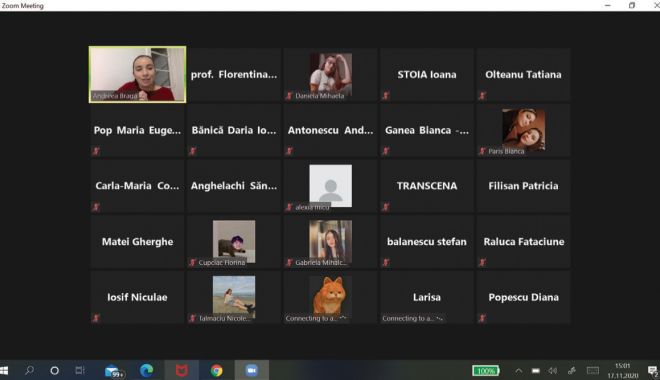Open the Windows notification center
The width and height of the screenshot is (660, 380).
pos(652,371)
